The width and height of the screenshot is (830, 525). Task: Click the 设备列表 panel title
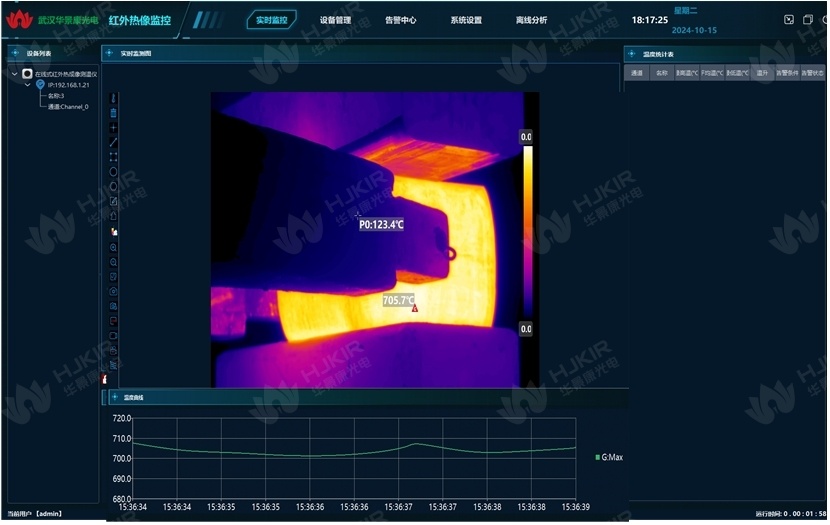(x=39, y=53)
